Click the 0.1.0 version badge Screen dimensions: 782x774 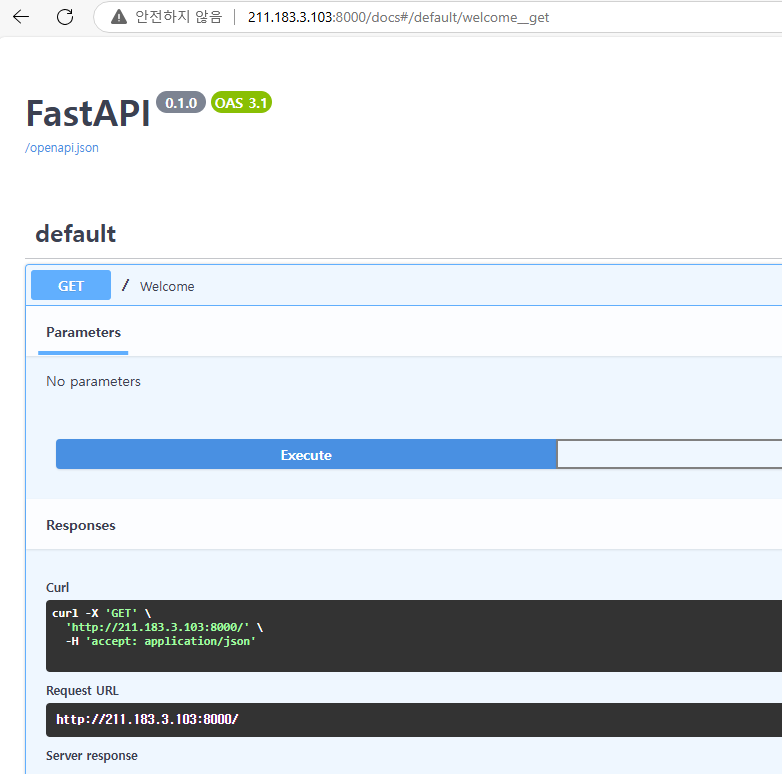181,103
